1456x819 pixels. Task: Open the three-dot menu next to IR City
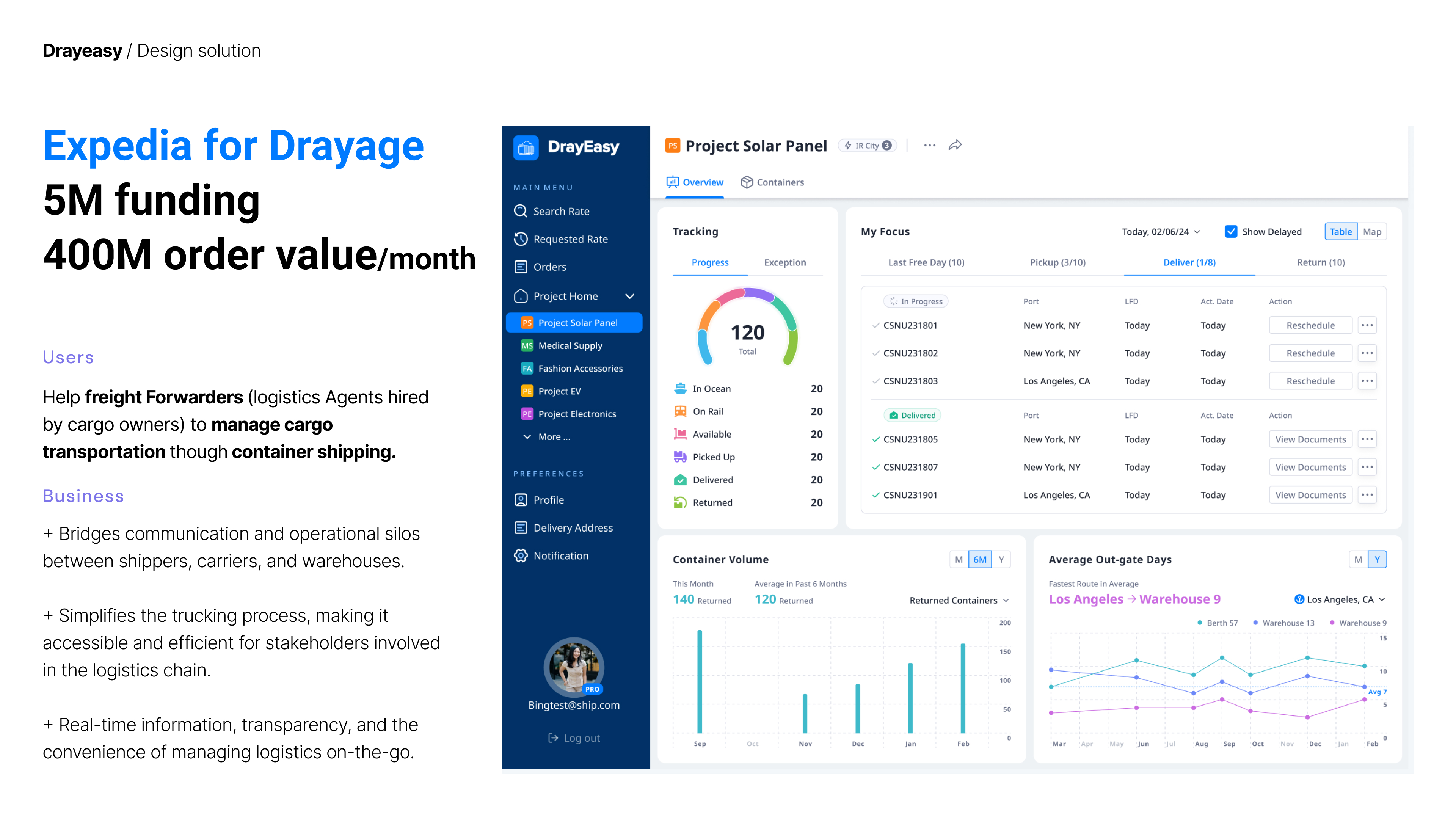pos(929,145)
